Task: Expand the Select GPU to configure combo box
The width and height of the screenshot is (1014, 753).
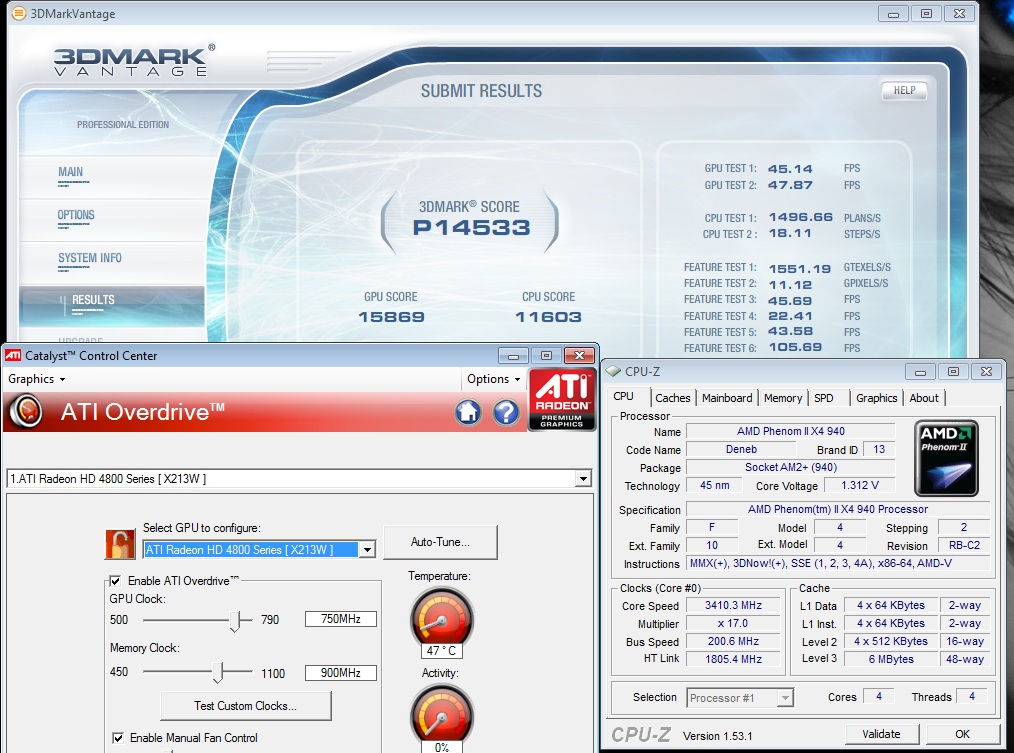Action: 367,549
